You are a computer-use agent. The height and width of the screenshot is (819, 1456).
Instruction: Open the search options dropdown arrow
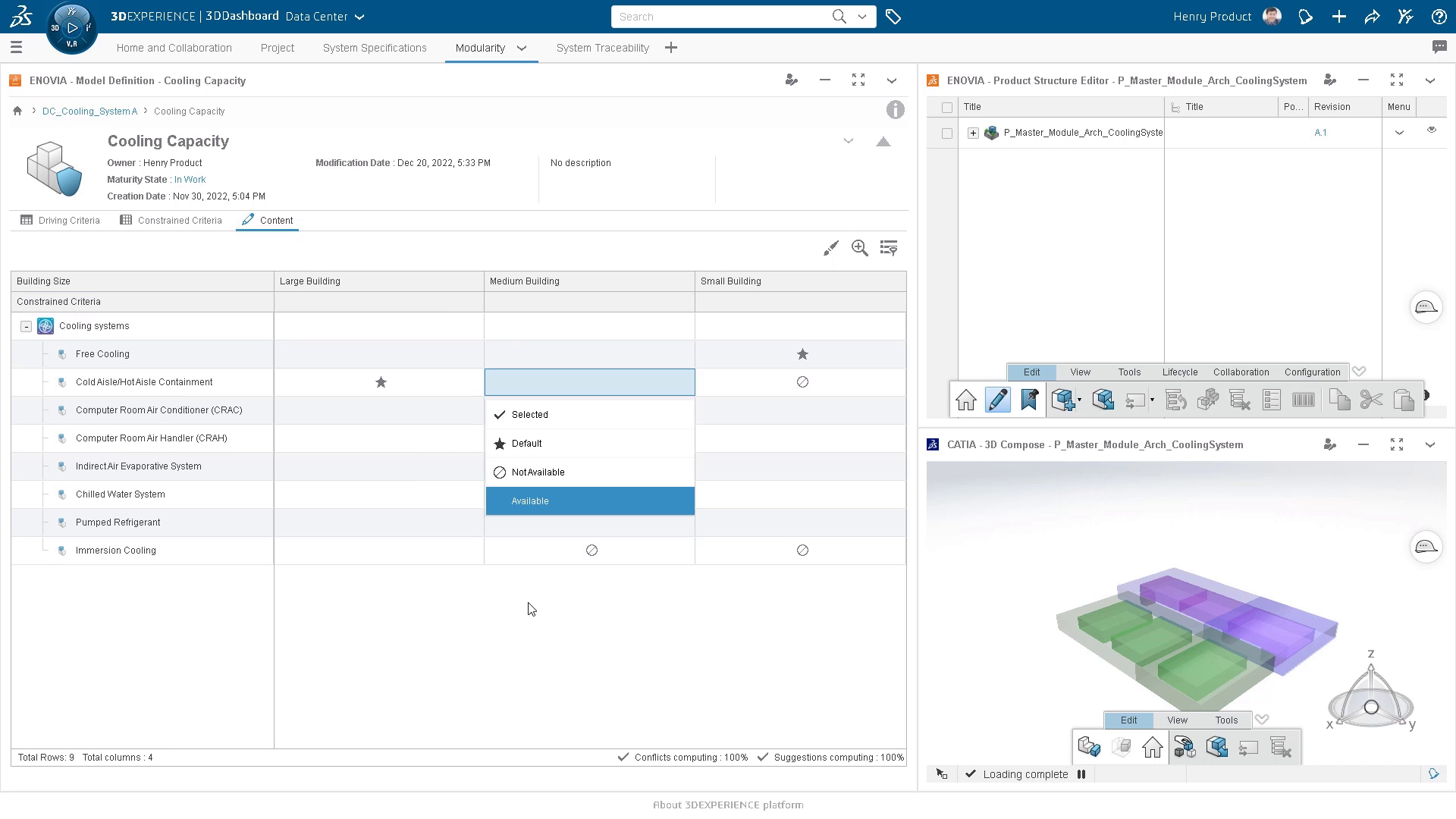click(862, 17)
